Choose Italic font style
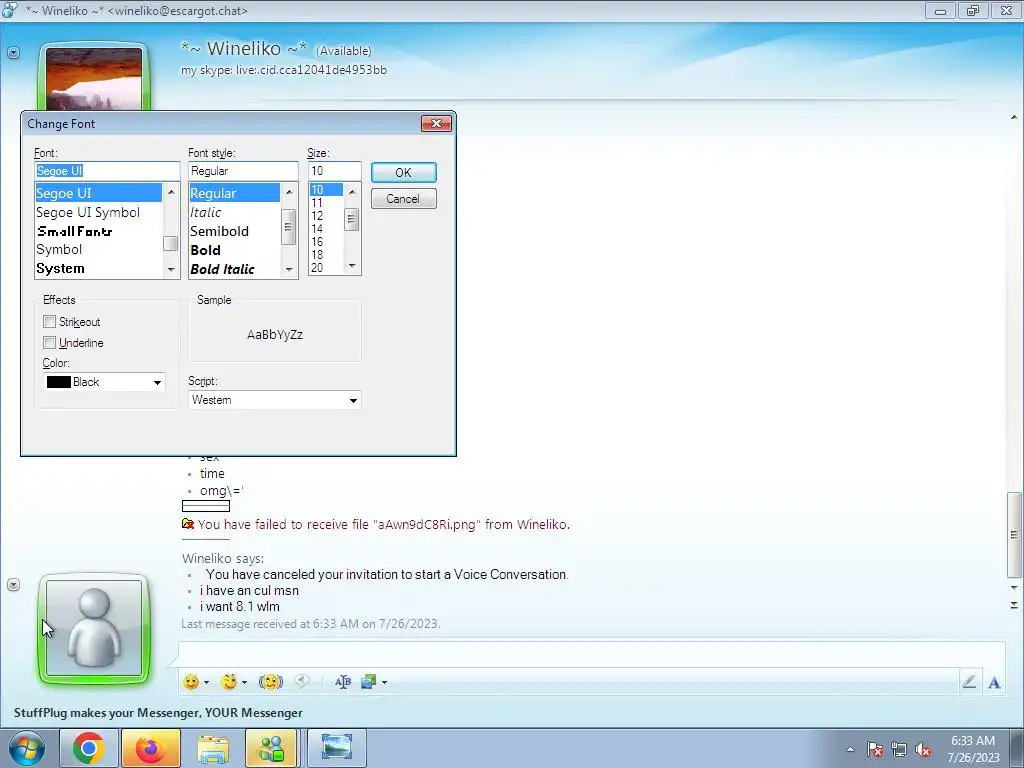This screenshot has height=768, width=1024. [x=206, y=212]
